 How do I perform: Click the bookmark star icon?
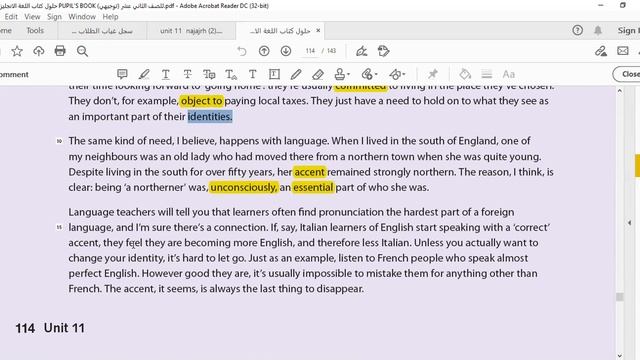pos(17,51)
